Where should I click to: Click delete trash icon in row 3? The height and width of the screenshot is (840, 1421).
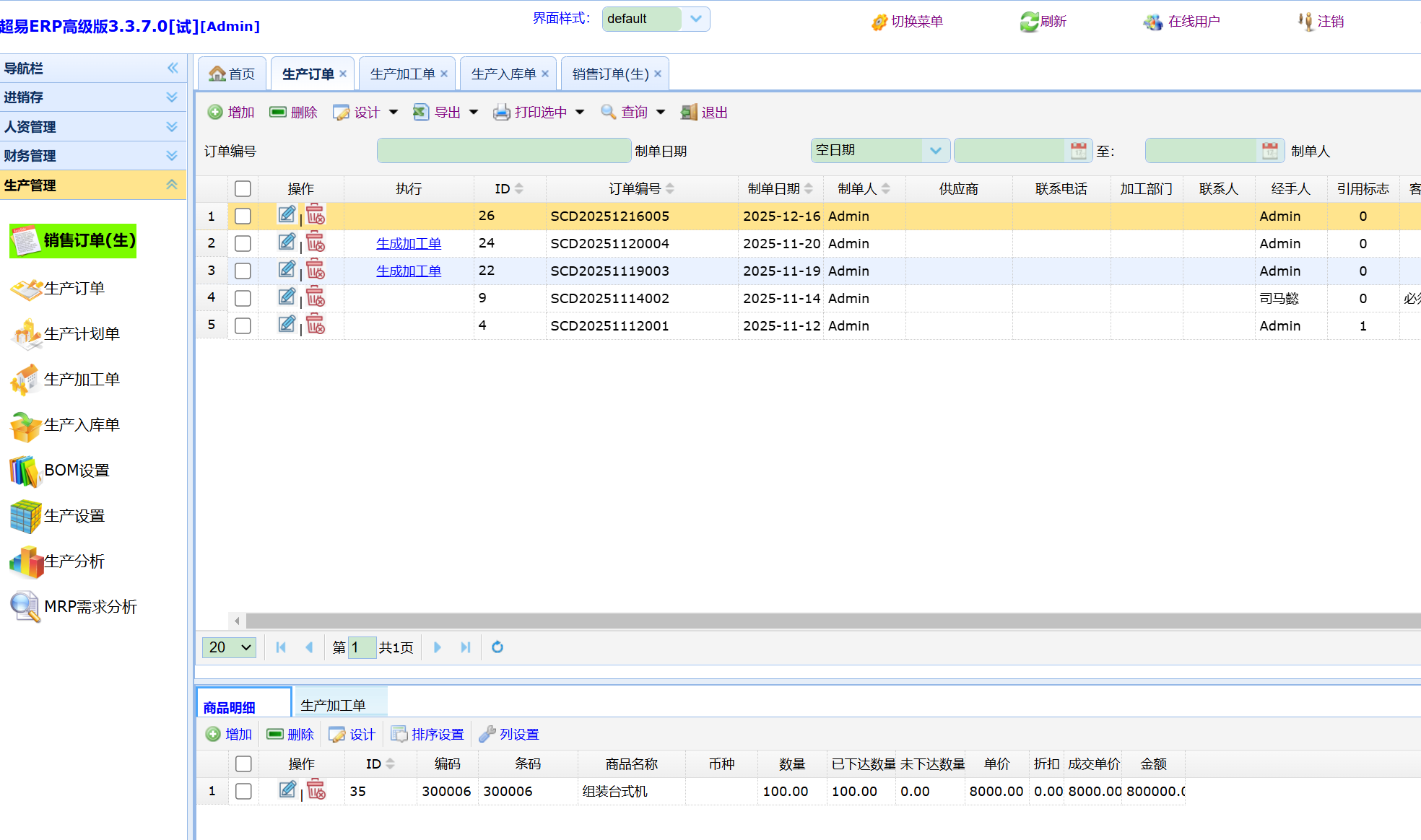click(x=316, y=271)
